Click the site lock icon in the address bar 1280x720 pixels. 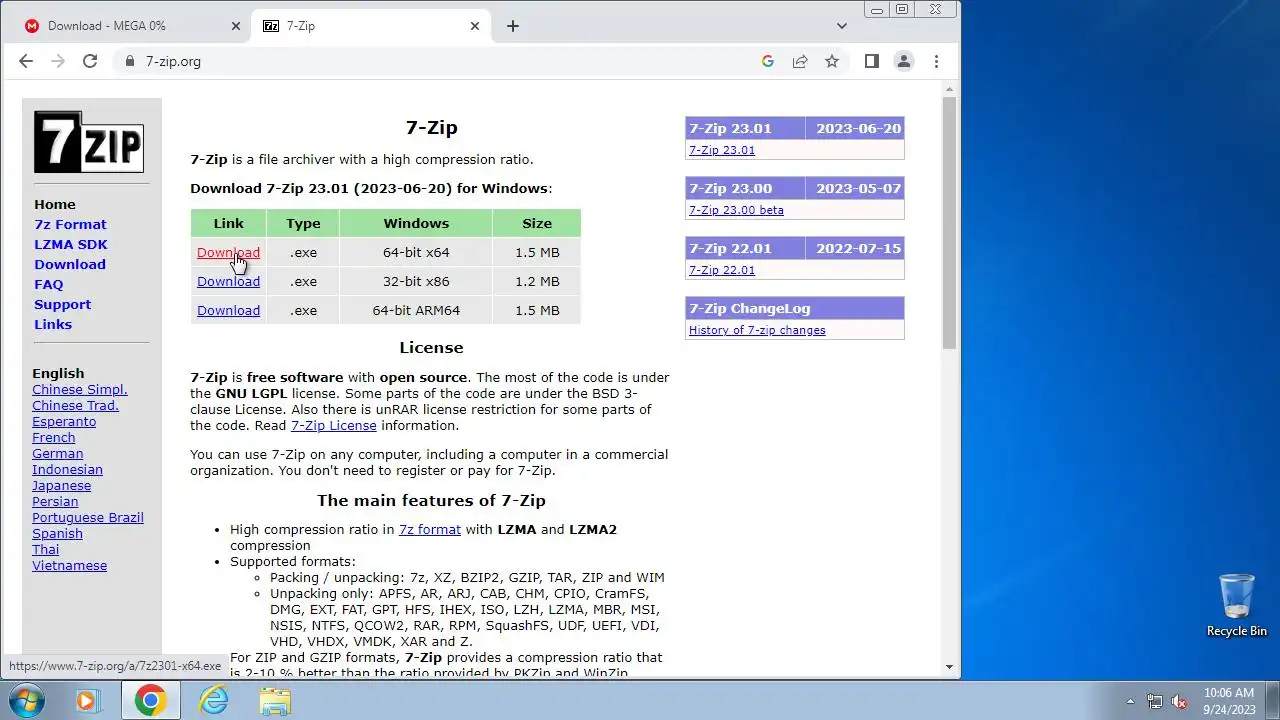(x=129, y=61)
